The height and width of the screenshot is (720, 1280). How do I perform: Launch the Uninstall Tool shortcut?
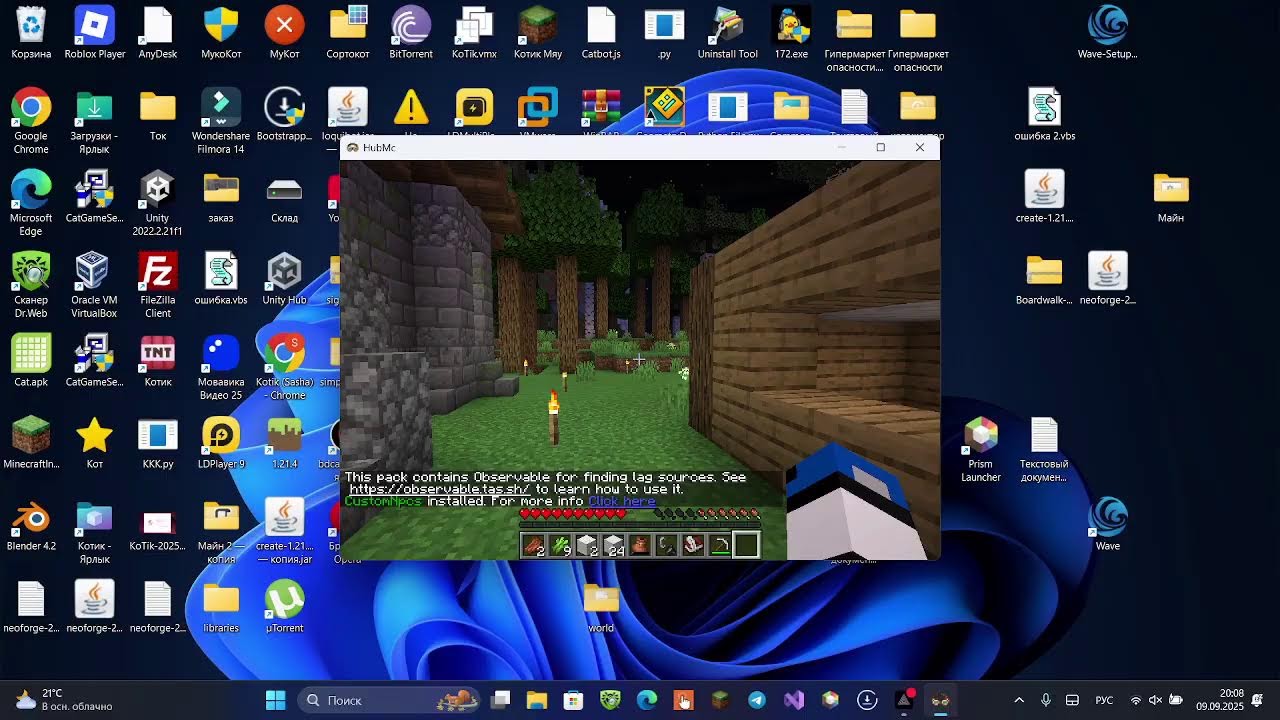728,33
